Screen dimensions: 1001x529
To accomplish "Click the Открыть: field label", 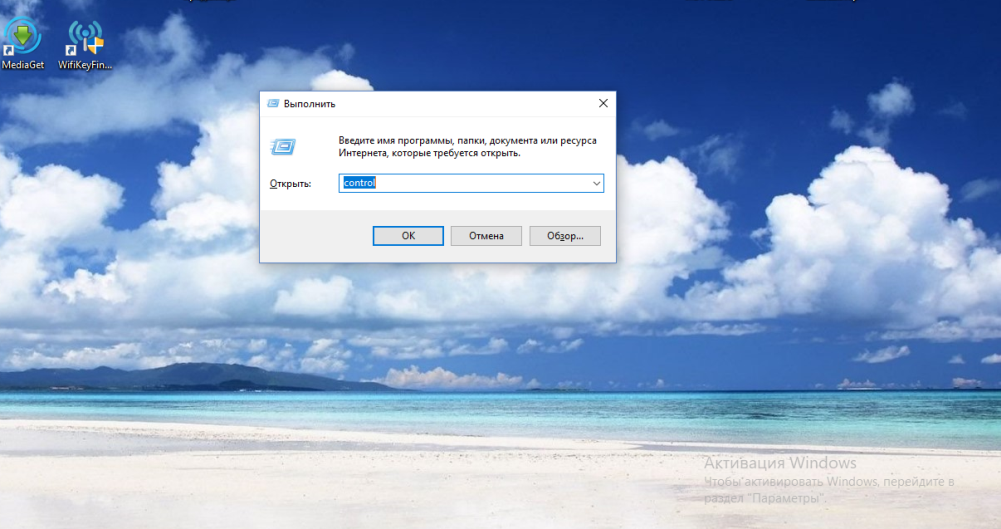I will [290, 184].
